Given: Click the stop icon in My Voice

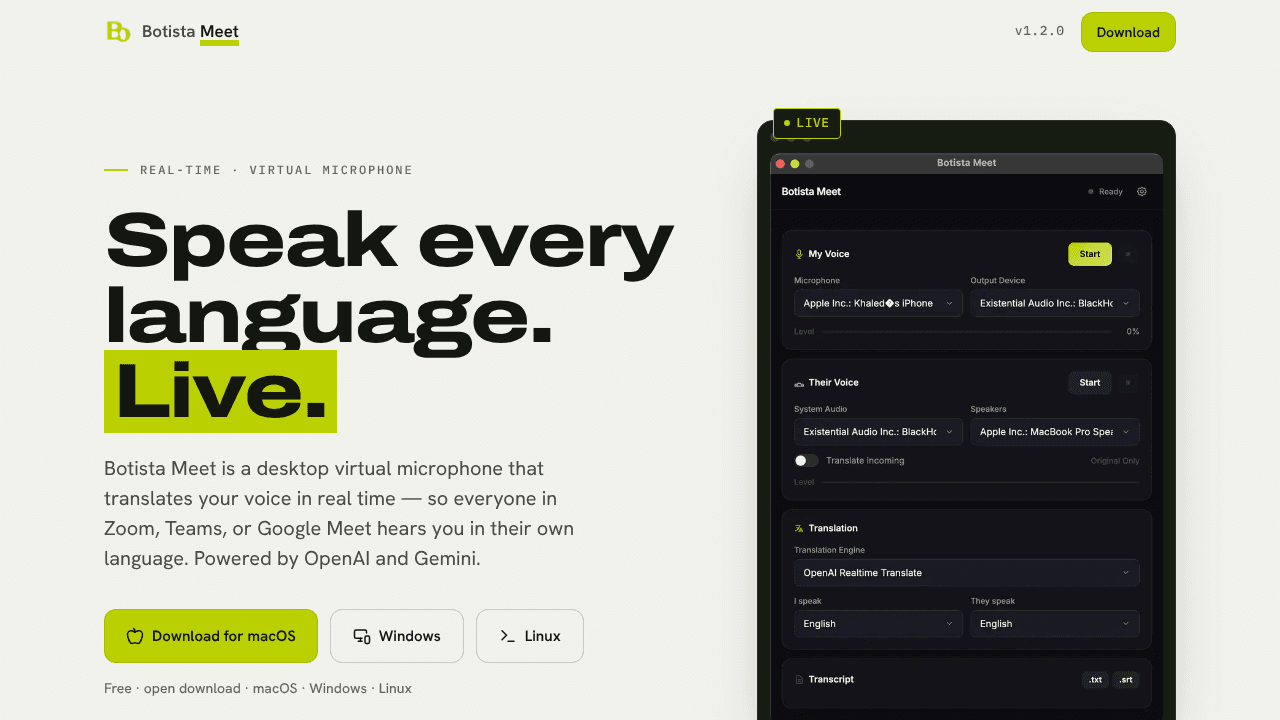Looking at the screenshot, I should 1128,254.
